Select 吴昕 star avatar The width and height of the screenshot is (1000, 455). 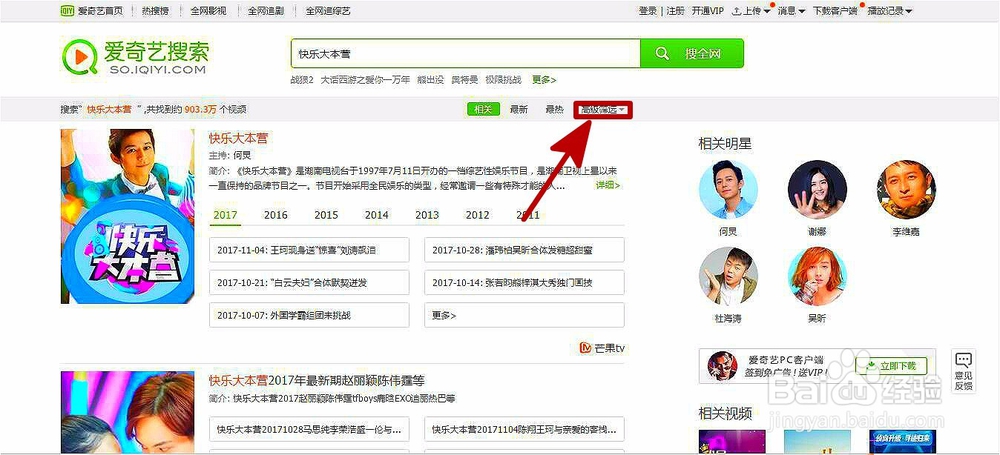pyautogui.click(x=817, y=276)
